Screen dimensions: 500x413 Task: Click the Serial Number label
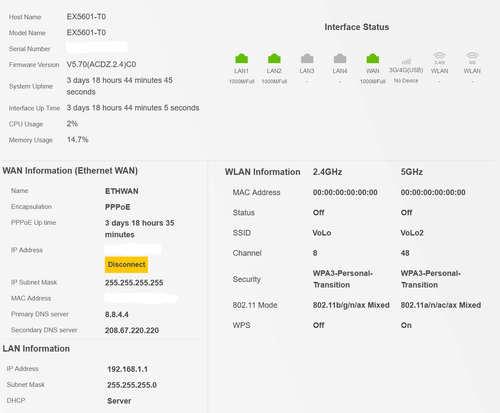29,49
